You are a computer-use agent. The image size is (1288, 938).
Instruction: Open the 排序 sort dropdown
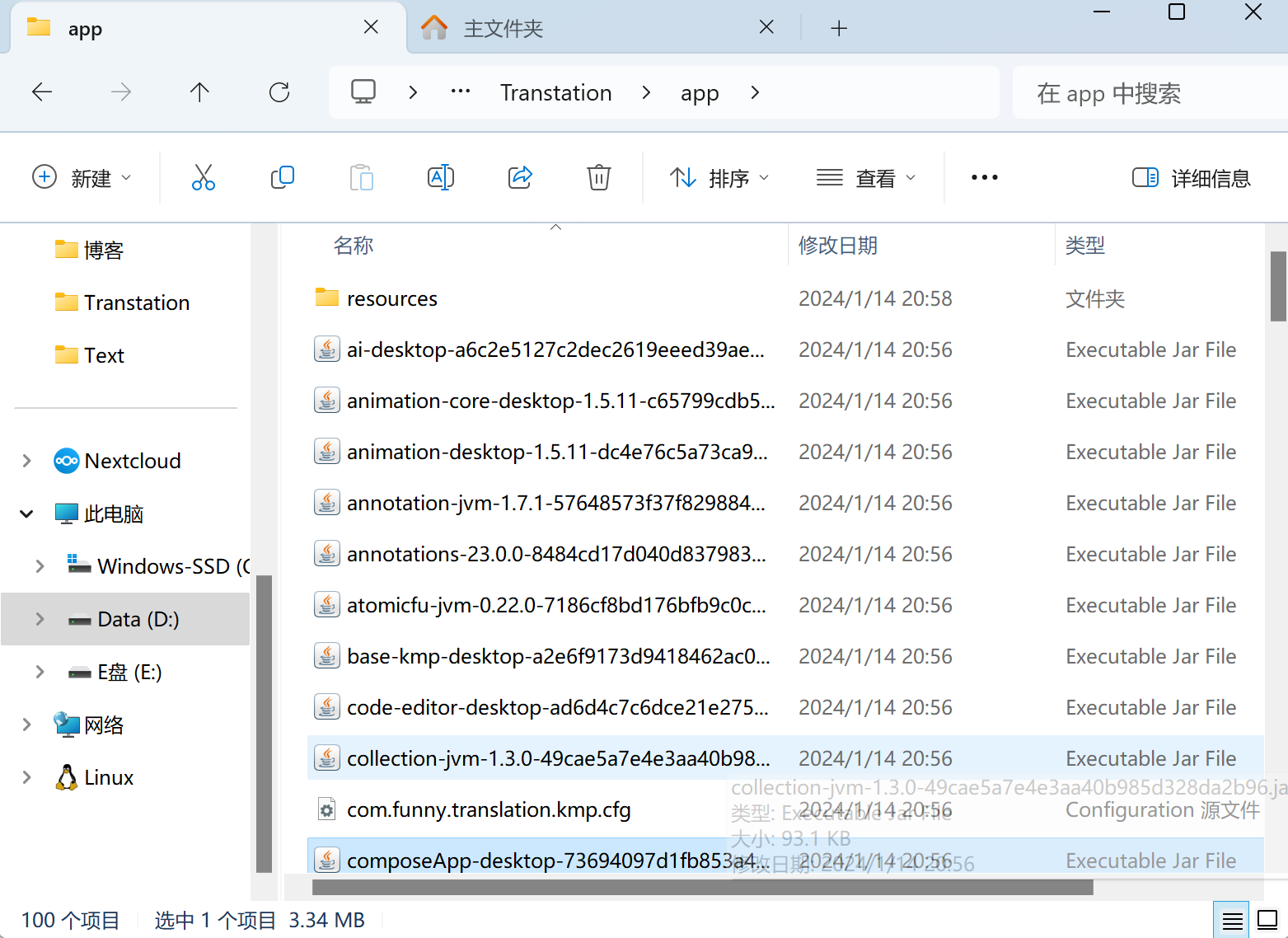[719, 177]
